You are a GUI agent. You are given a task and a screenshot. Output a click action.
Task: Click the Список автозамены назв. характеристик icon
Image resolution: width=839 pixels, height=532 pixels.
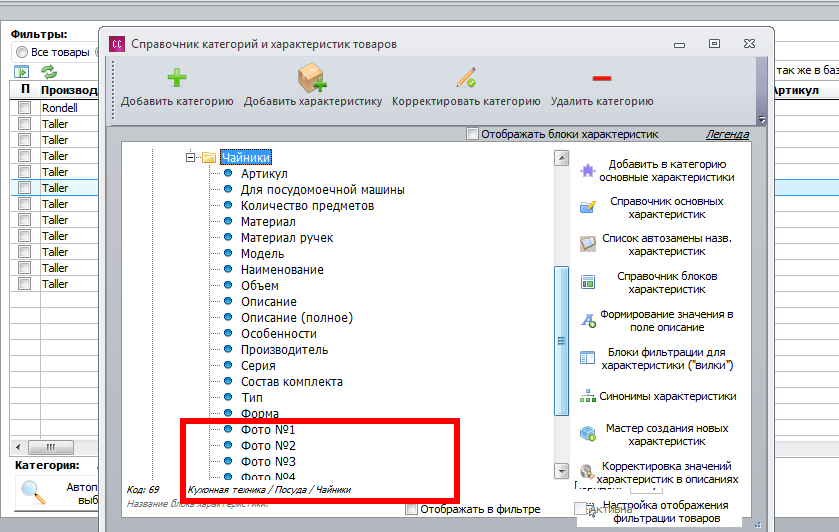[x=588, y=244]
